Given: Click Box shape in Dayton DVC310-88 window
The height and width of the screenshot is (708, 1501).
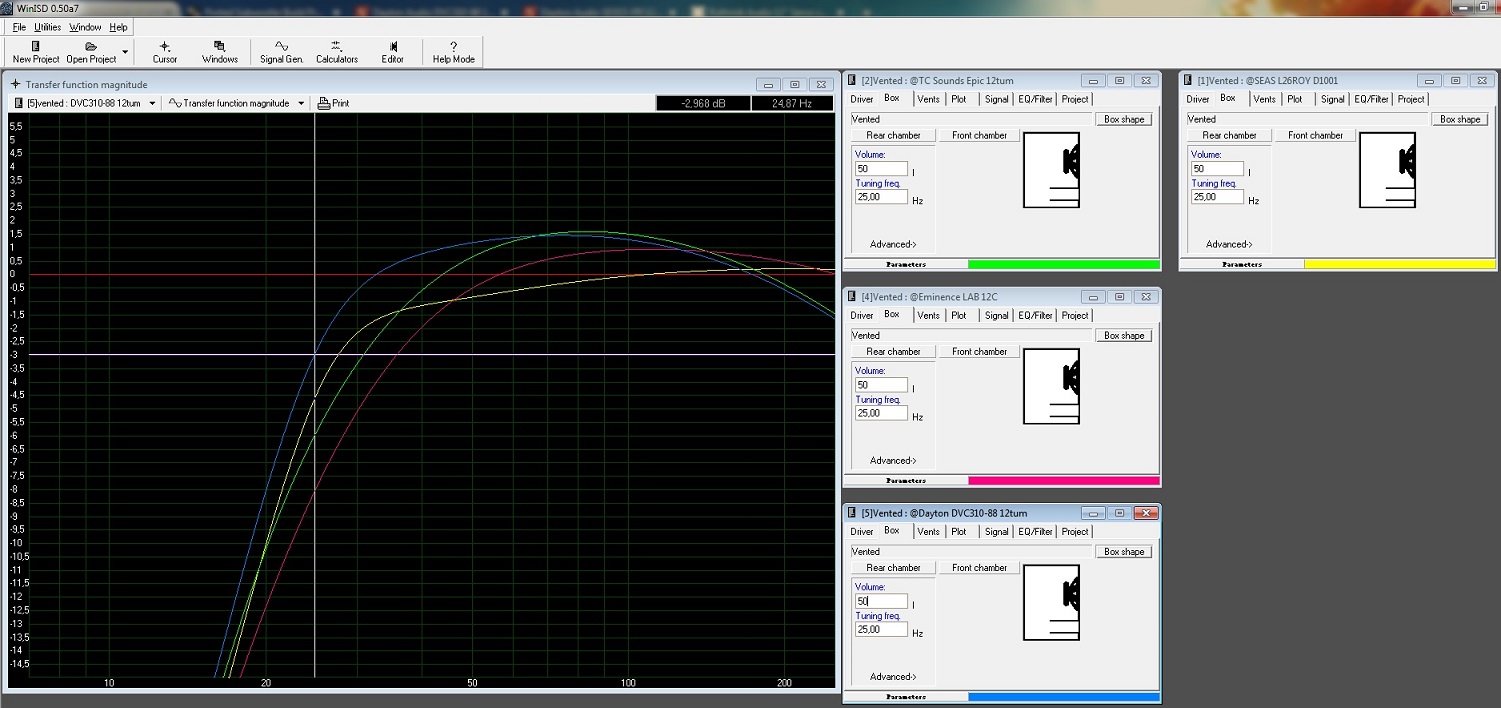Looking at the screenshot, I should (x=1125, y=552).
